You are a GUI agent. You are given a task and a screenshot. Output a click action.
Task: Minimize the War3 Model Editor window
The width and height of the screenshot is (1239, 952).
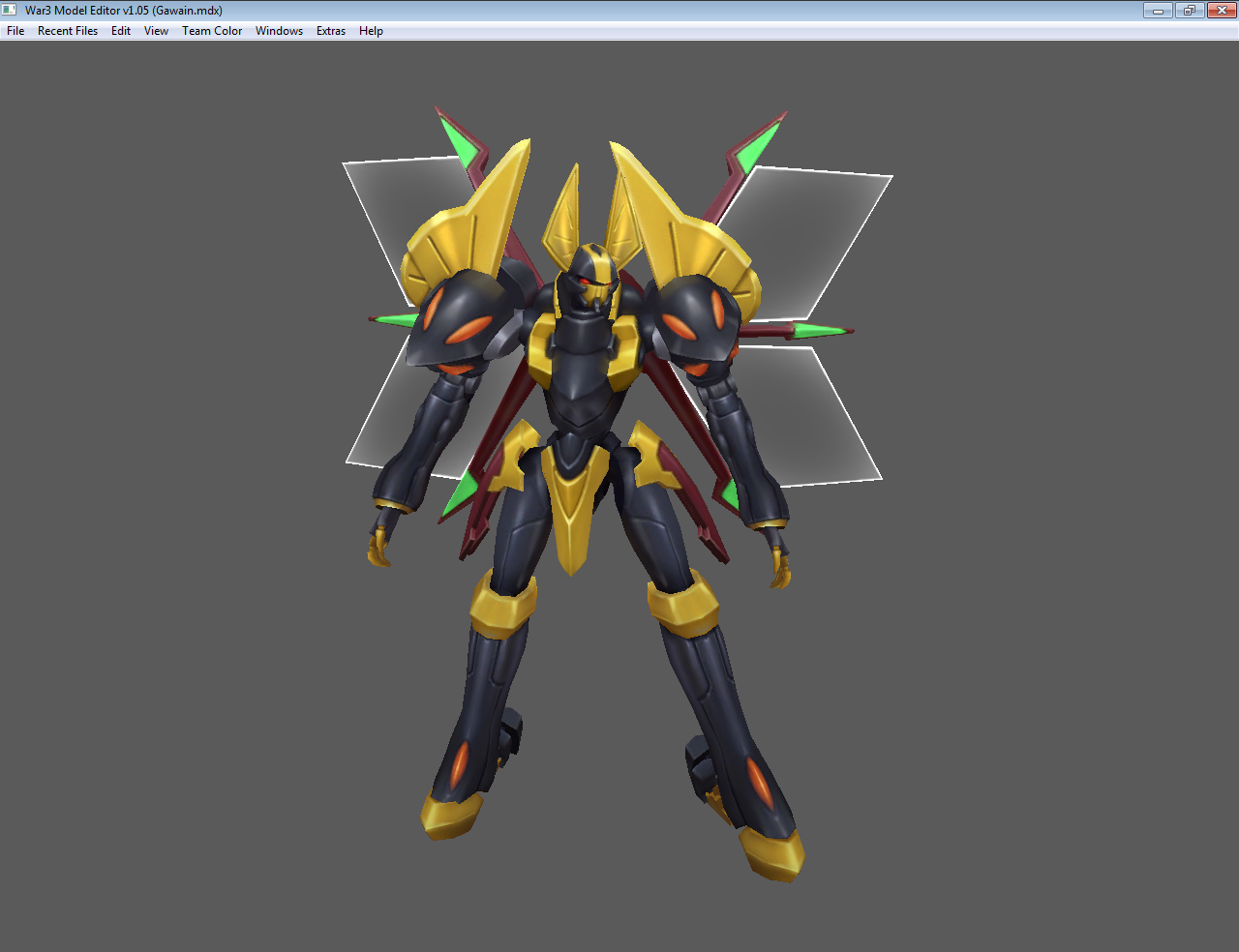click(x=1158, y=11)
